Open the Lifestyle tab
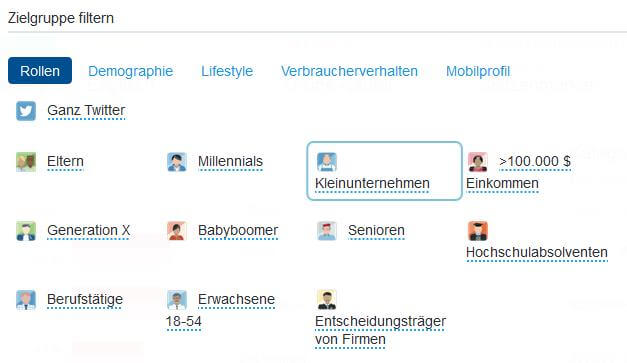The image size is (627, 363). click(x=227, y=71)
